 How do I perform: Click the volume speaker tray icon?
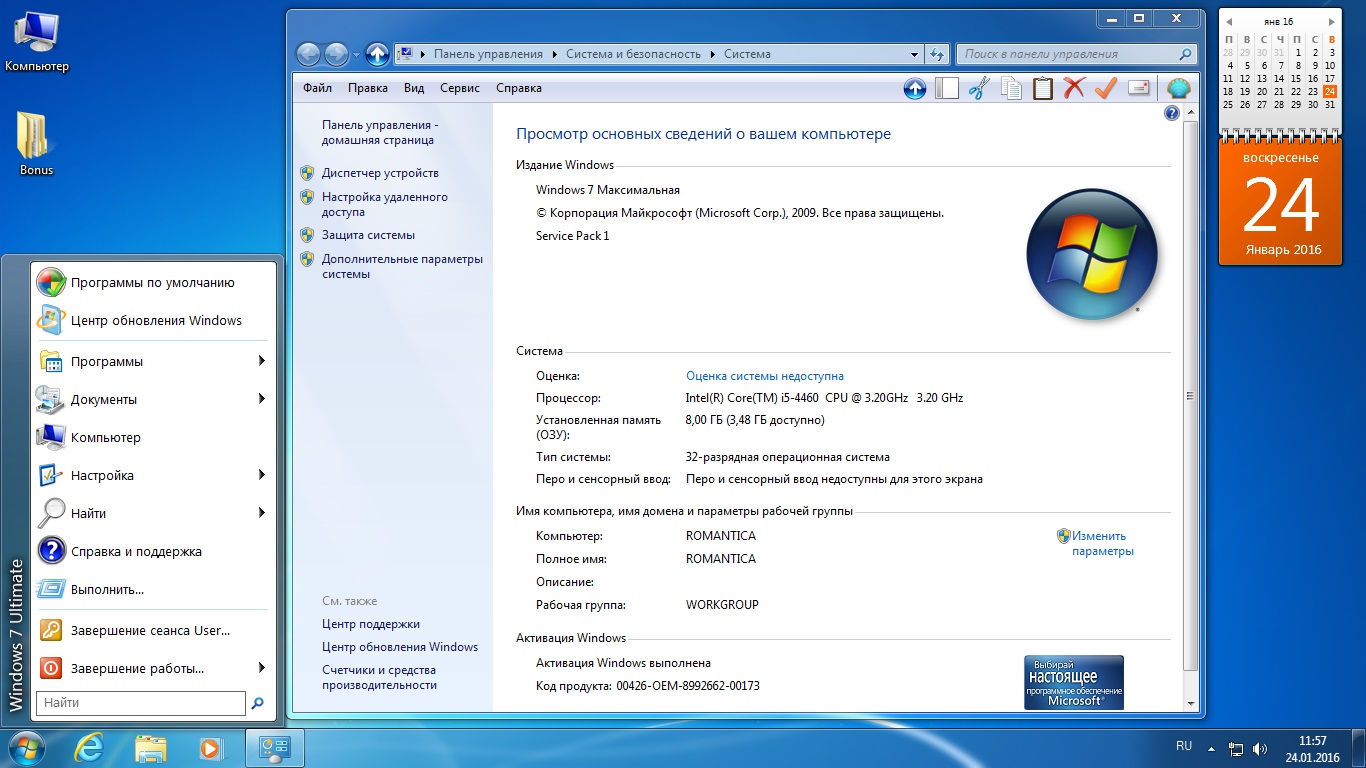point(1260,747)
